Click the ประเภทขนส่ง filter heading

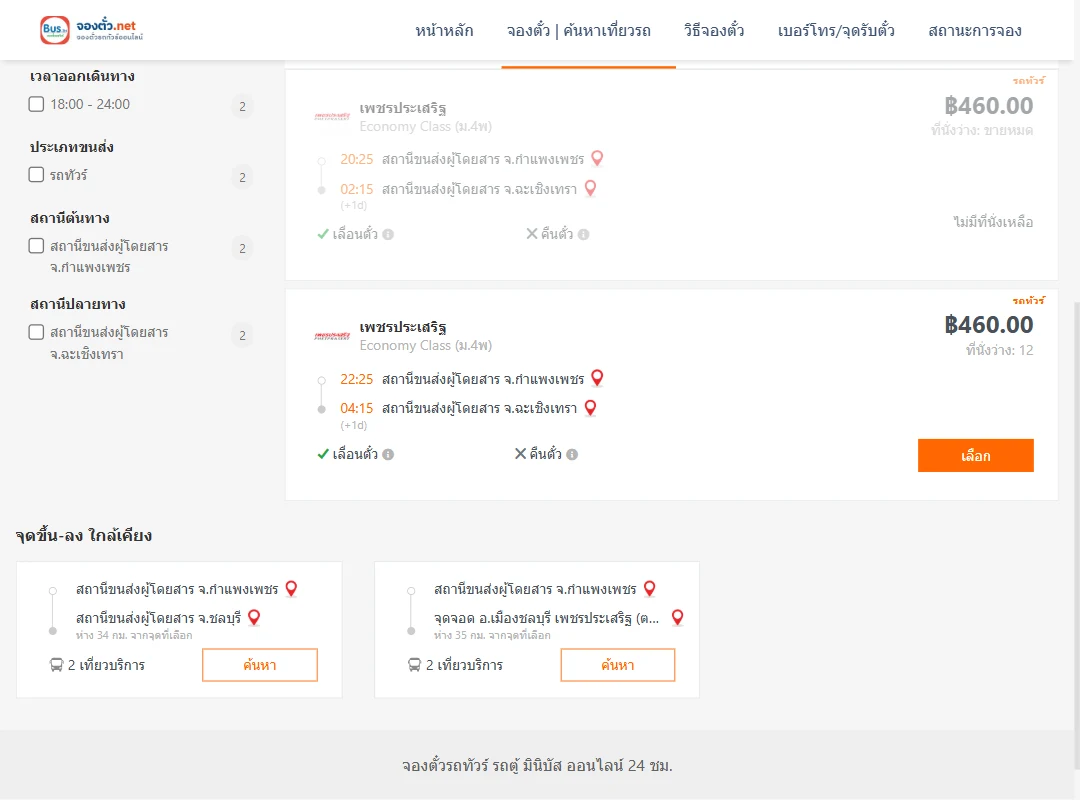click(x=72, y=147)
